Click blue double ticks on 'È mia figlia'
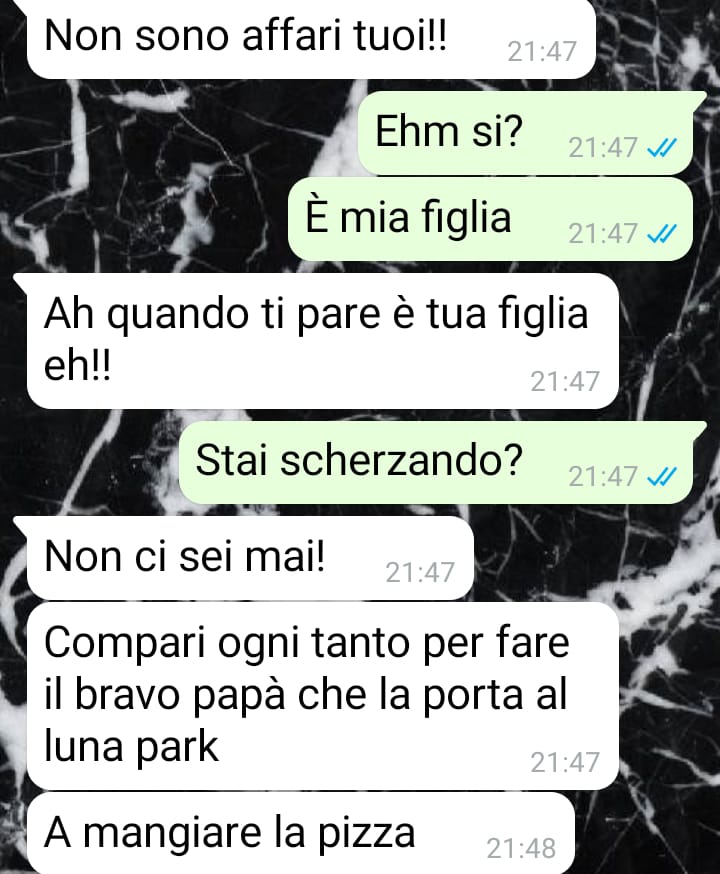 click(x=661, y=234)
